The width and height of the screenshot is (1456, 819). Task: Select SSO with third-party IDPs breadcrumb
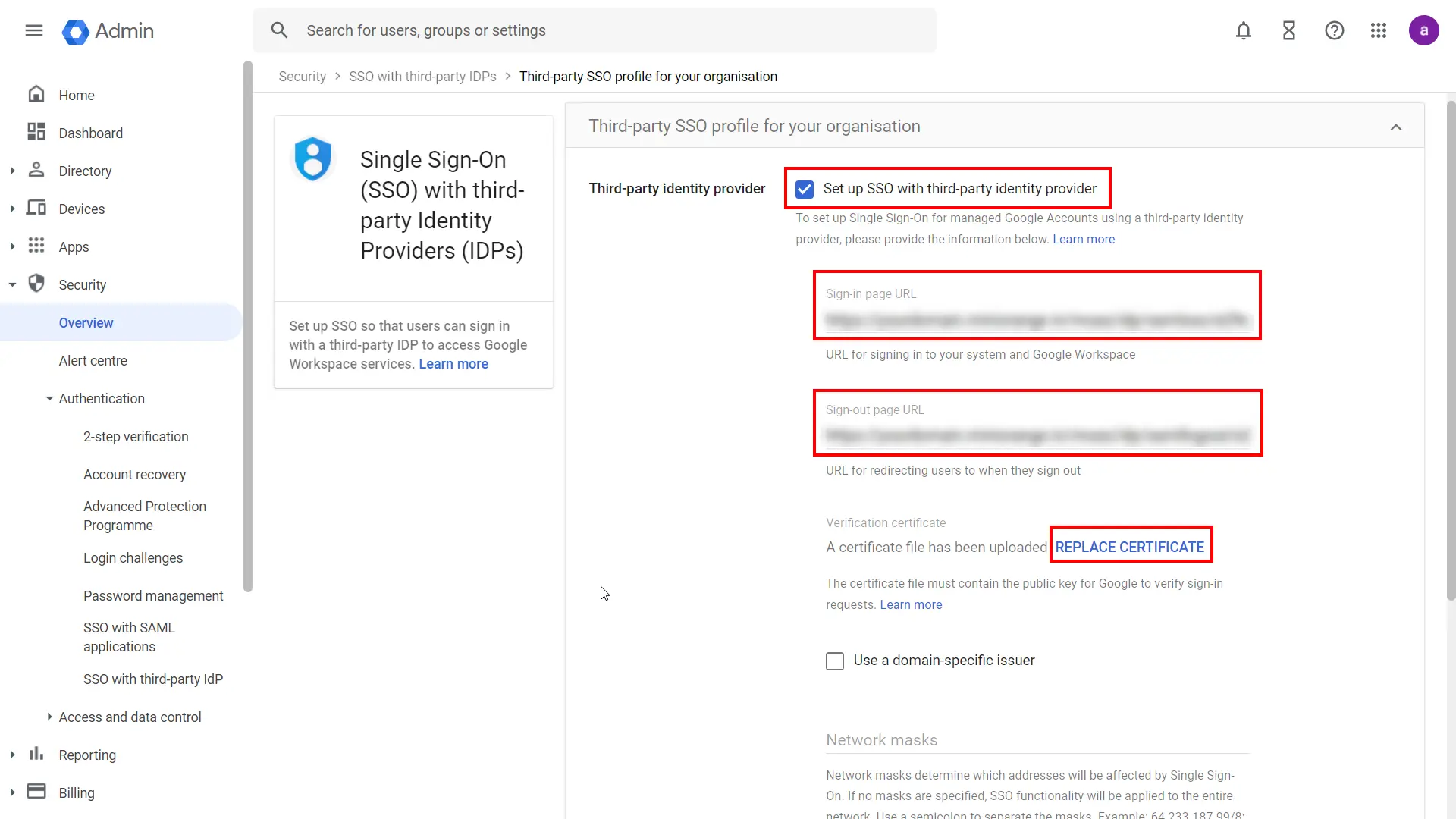coord(423,76)
